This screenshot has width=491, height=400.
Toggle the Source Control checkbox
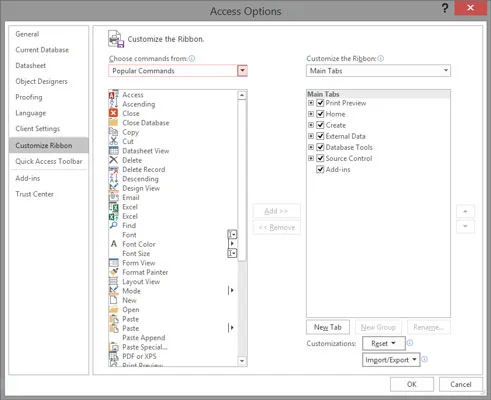(x=320, y=158)
